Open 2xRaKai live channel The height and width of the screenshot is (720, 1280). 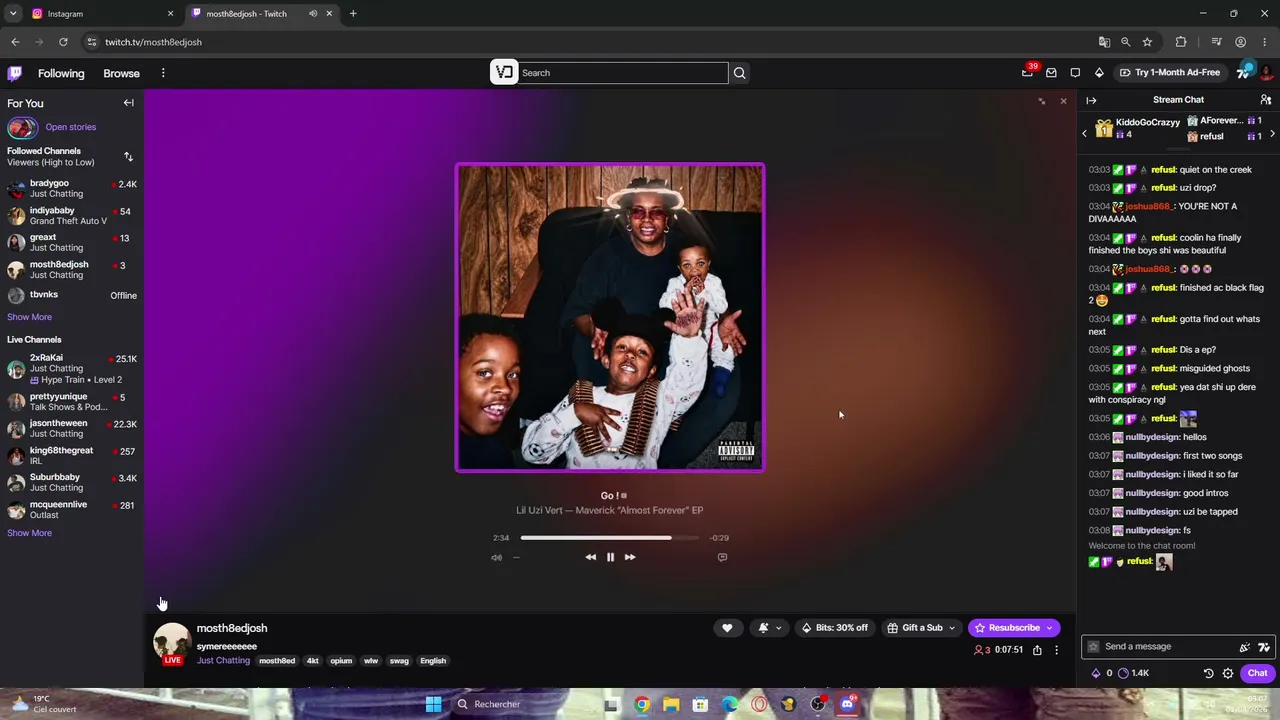coord(72,369)
